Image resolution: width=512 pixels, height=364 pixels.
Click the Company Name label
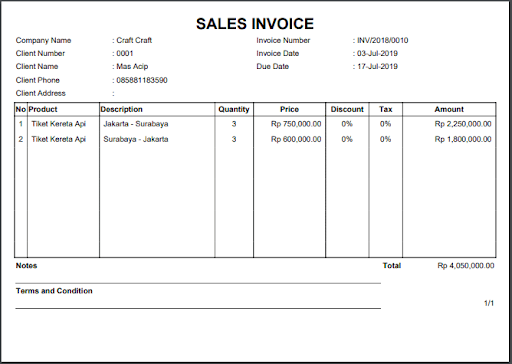[x=43, y=41]
